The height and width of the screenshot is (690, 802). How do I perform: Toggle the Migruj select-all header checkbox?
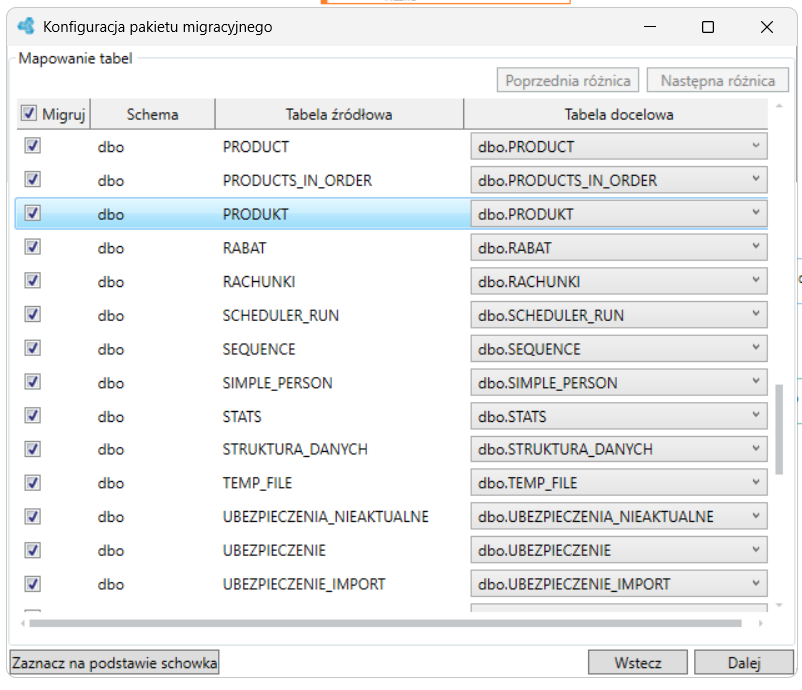coord(29,113)
